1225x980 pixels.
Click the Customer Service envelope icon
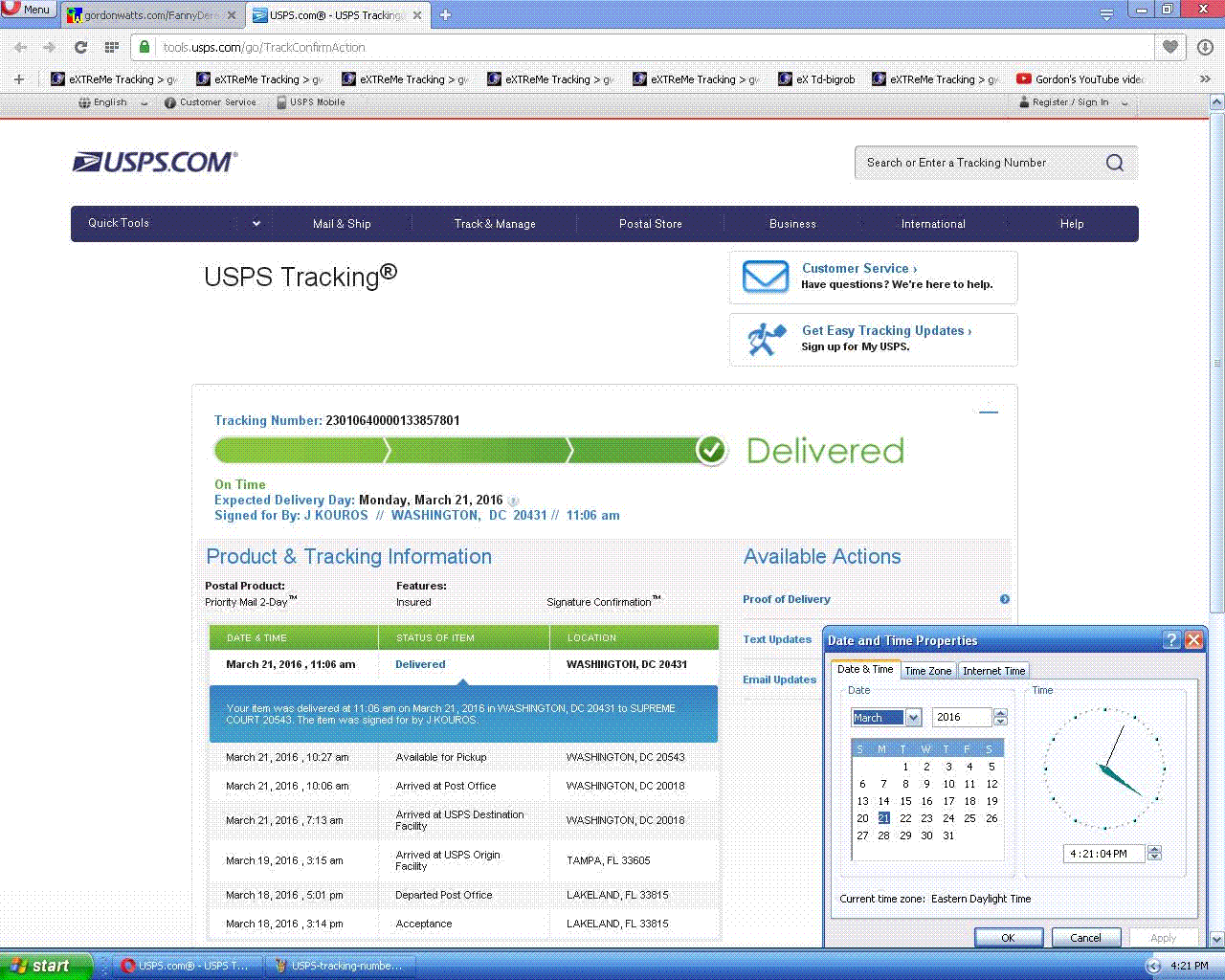pyautogui.click(x=765, y=277)
